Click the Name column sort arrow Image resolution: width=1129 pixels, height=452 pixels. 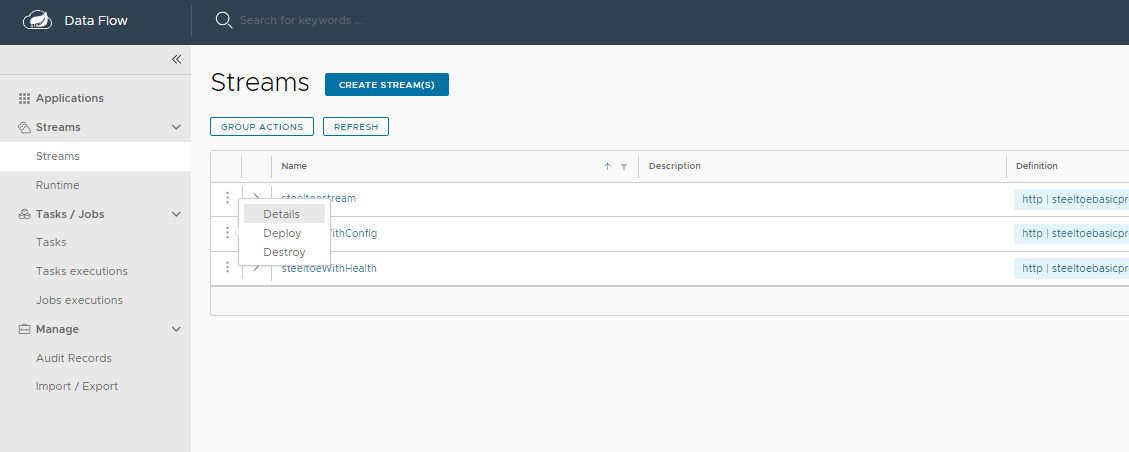click(607, 167)
